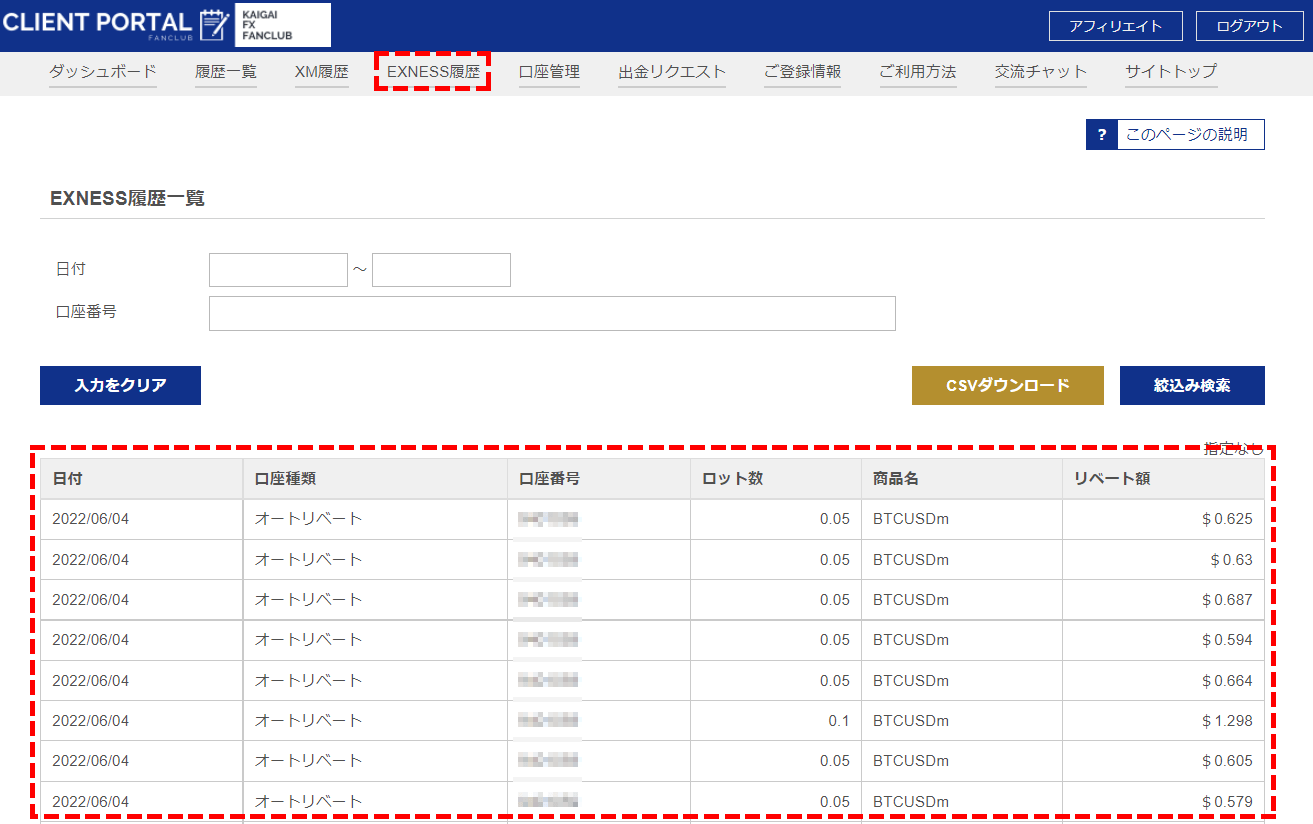The height and width of the screenshot is (824, 1313).
Task: Focus the start date field
Action: pyautogui.click(x=278, y=270)
